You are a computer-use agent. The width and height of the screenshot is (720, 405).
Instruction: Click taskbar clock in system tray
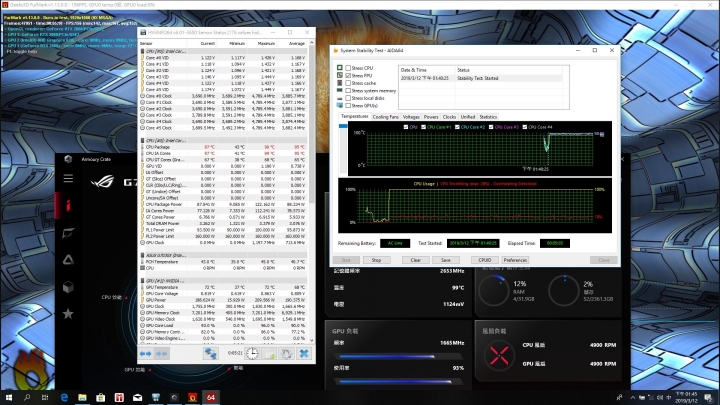tap(686, 397)
